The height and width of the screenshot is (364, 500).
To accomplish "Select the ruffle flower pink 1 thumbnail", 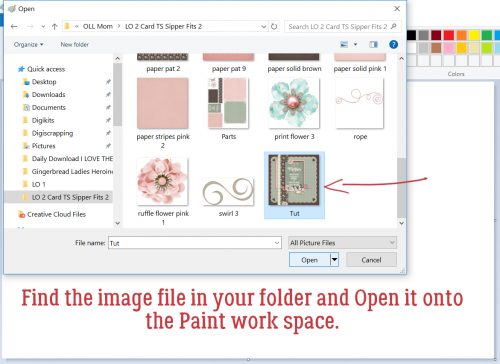I will tap(163, 181).
